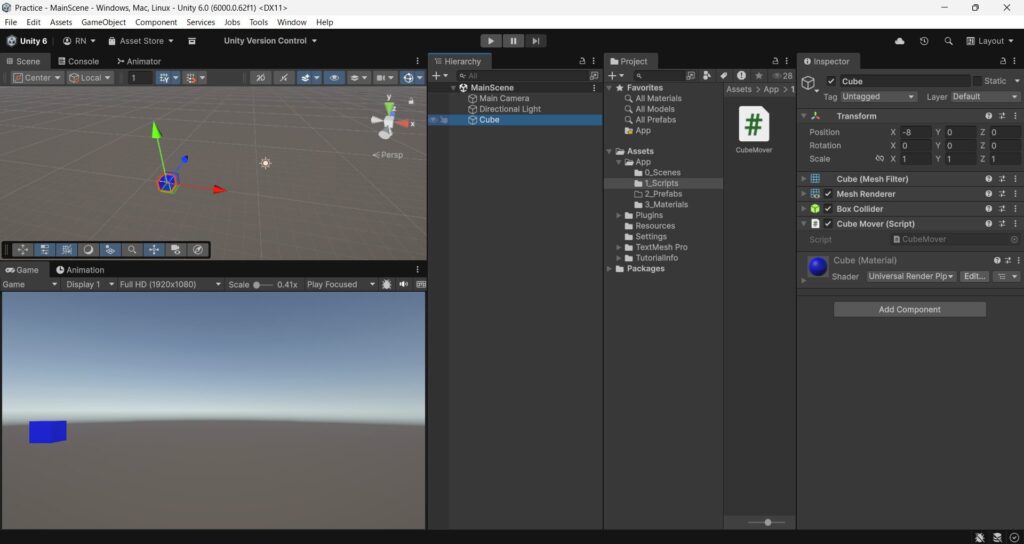Disable the Box Collider component checkbox
Image resolution: width=1024 pixels, height=544 pixels.
tap(828, 209)
